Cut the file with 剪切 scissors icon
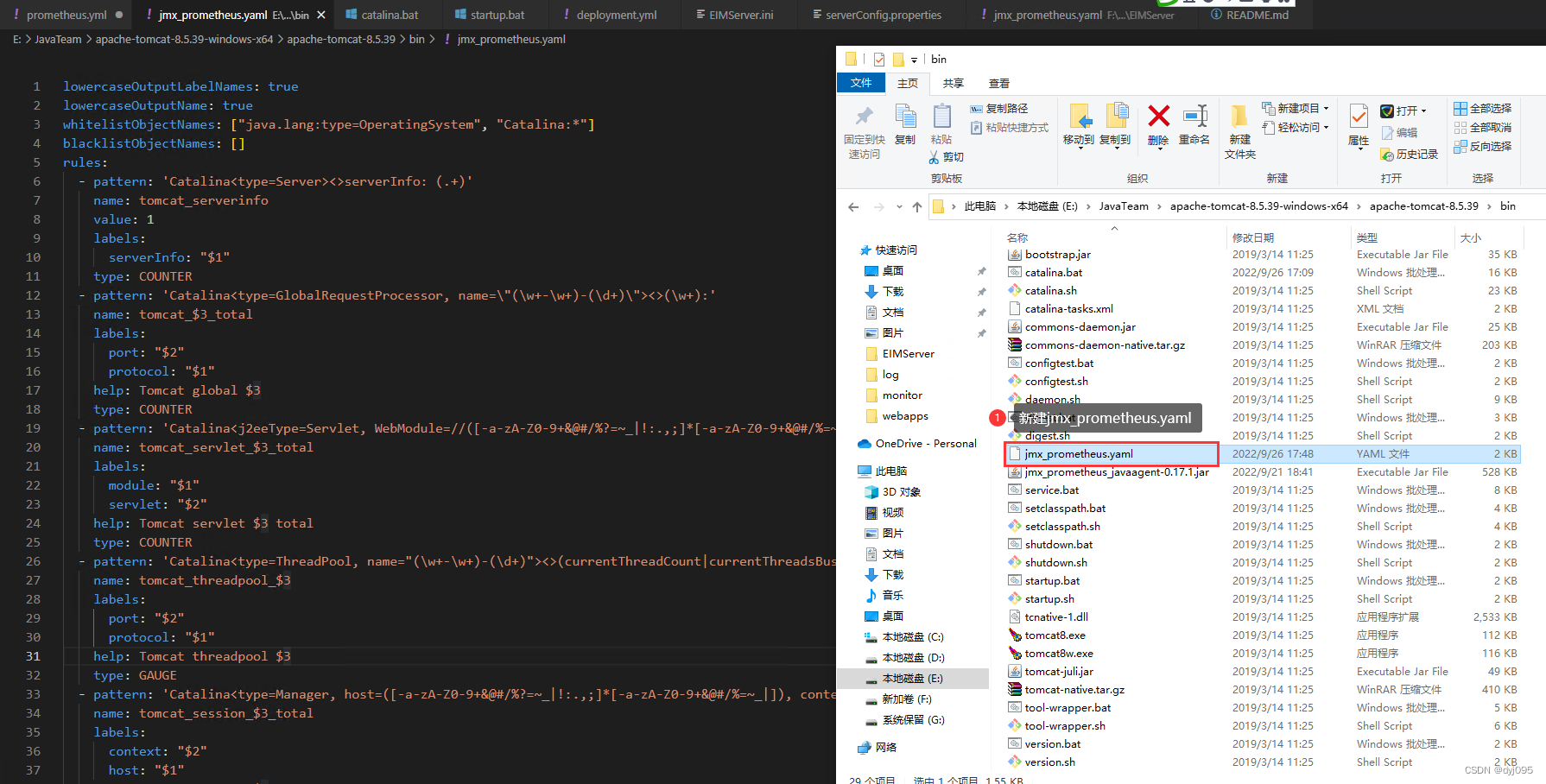This screenshot has width=1546, height=784. coord(946,156)
